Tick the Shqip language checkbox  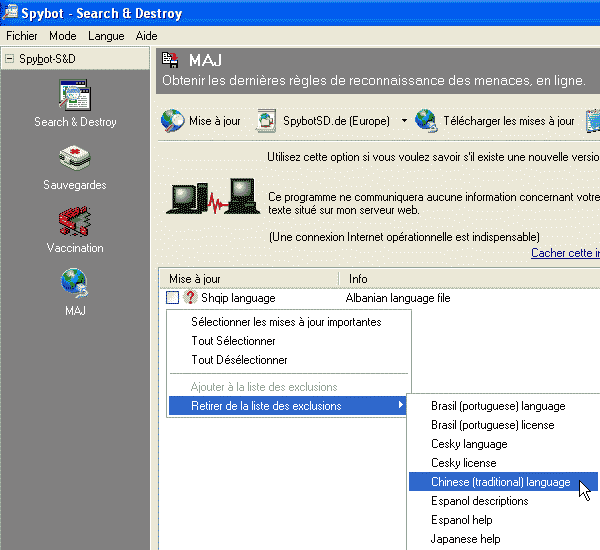coord(172,297)
